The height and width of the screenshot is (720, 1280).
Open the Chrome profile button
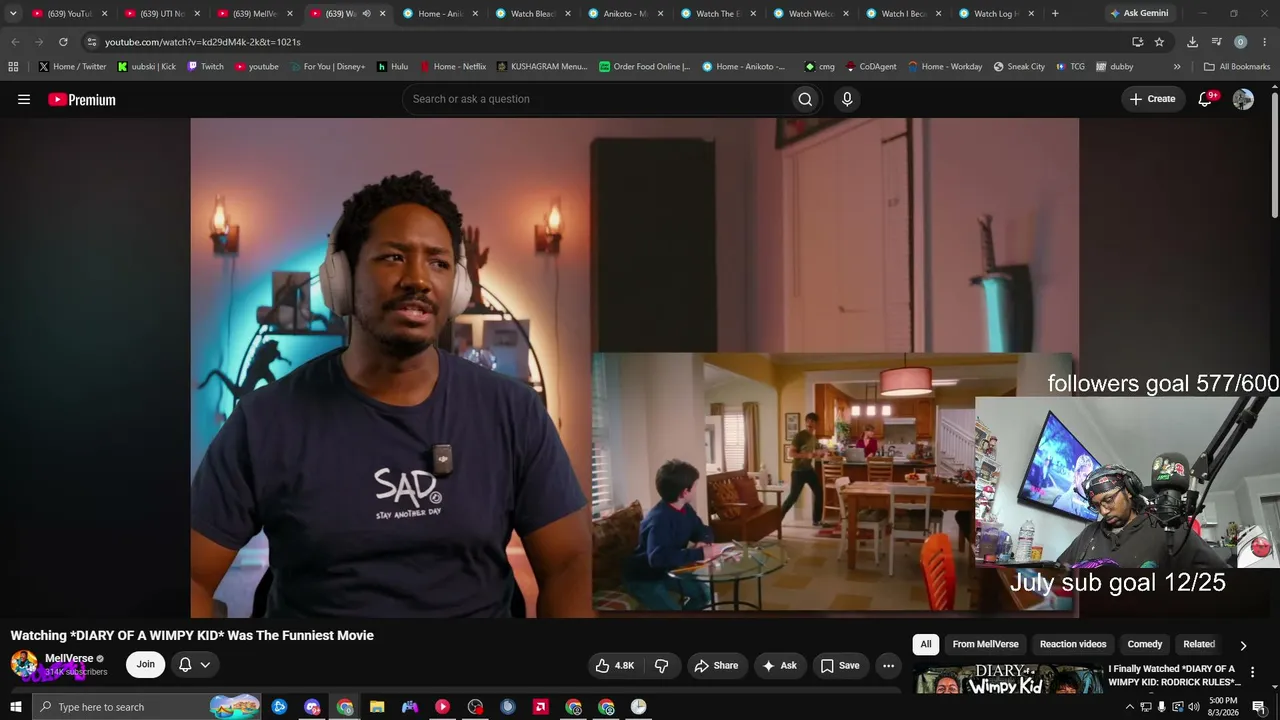pos(1240,42)
